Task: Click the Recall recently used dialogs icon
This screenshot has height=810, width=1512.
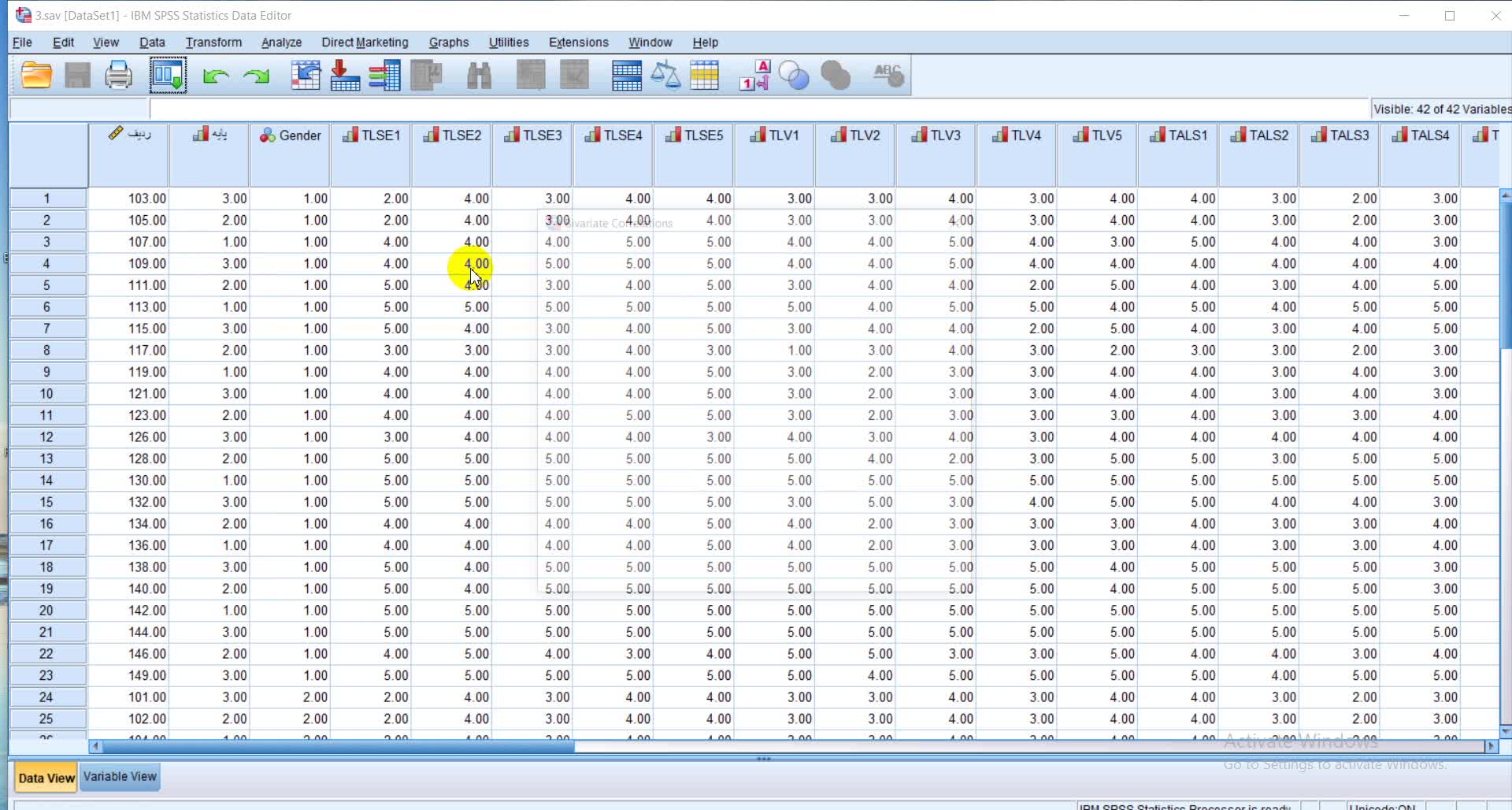Action: coord(168,76)
